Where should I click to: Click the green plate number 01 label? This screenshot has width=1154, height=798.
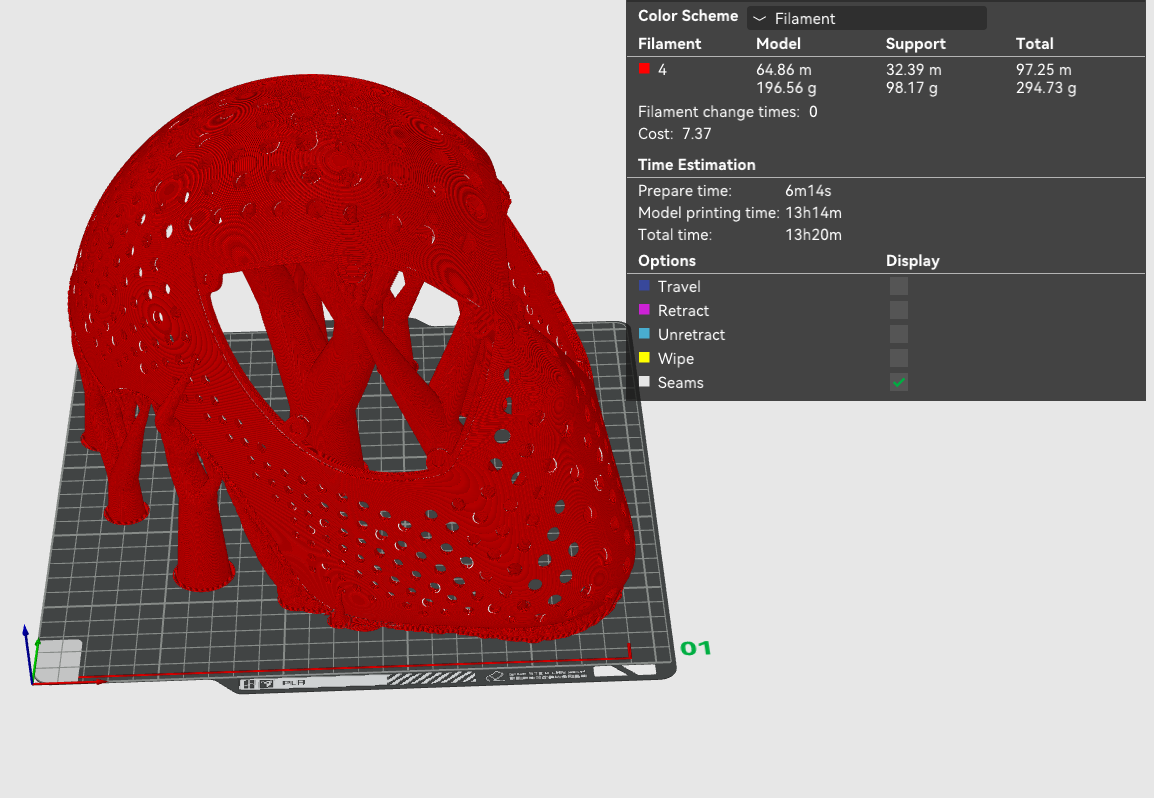click(x=695, y=648)
